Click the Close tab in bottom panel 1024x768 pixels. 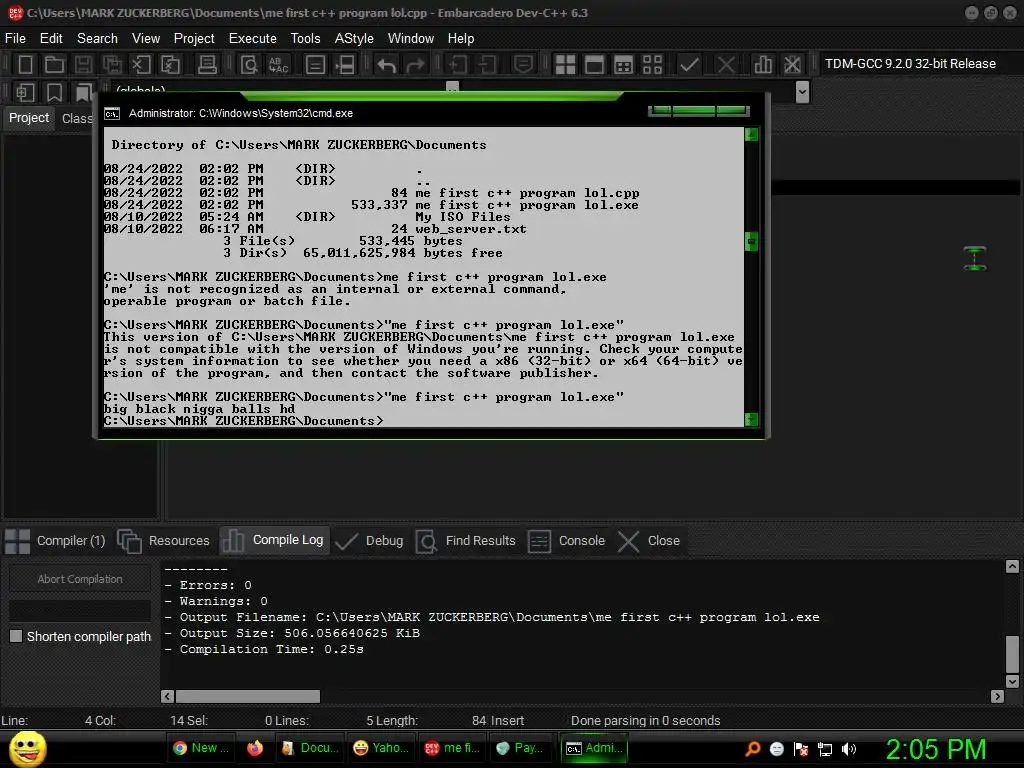pyautogui.click(x=649, y=541)
